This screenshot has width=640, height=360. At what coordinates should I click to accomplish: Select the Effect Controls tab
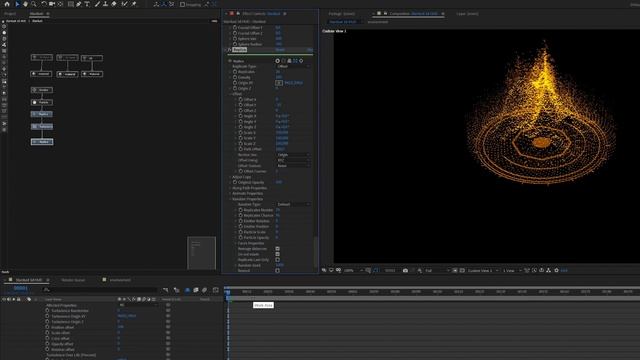(x=261, y=13)
